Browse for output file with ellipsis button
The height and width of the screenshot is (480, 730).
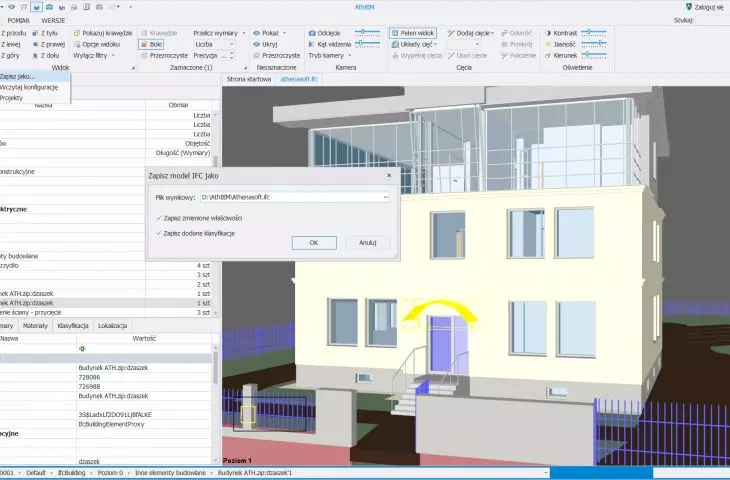[386, 197]
